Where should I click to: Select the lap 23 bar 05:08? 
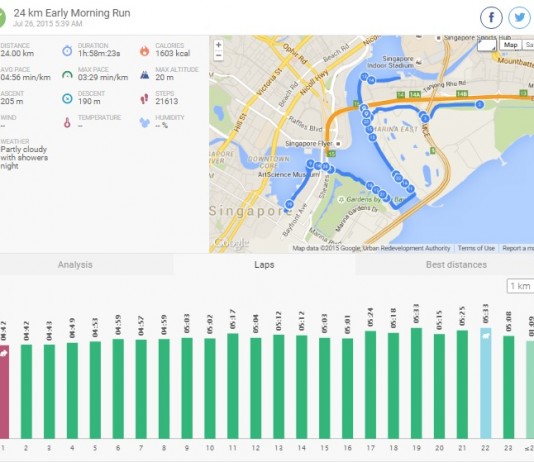[x=508, y=387]
